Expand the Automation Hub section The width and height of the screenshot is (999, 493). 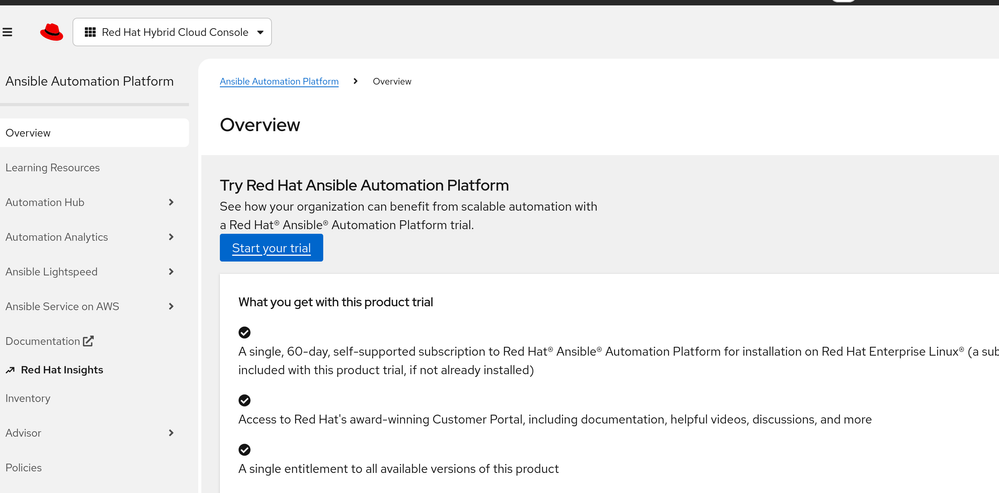tap(171, 202)
